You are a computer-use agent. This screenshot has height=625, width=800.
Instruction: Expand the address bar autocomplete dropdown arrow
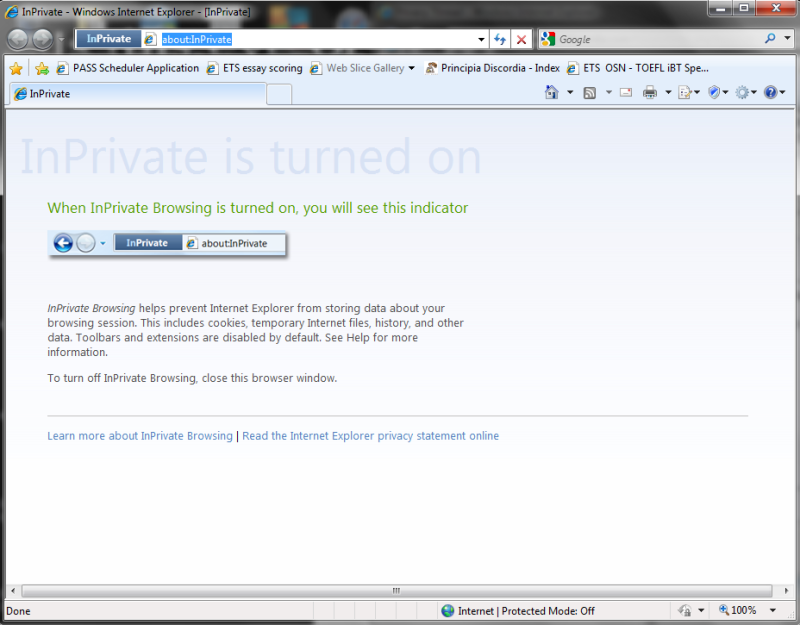(481, 39)
